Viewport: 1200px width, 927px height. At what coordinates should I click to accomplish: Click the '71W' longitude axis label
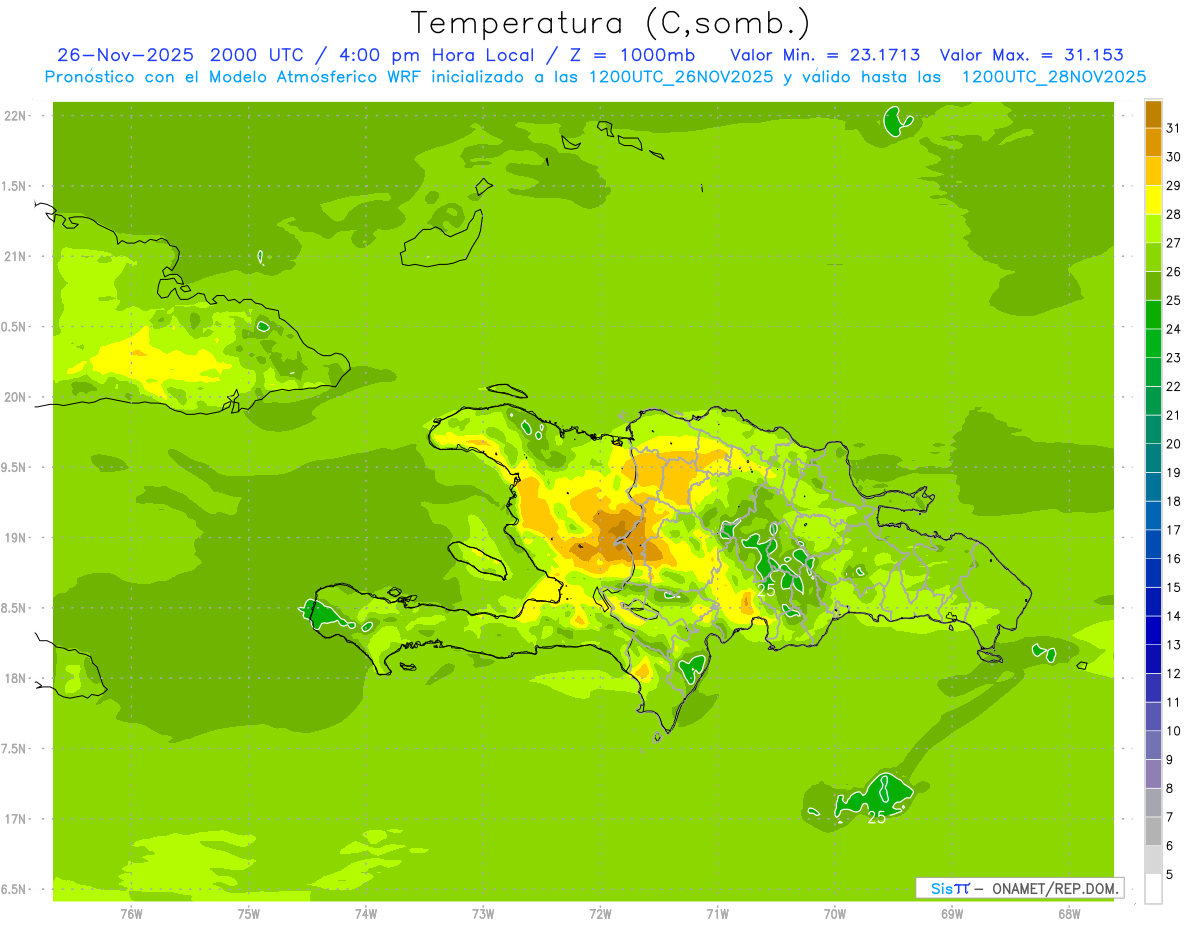[x=717, y=913]
